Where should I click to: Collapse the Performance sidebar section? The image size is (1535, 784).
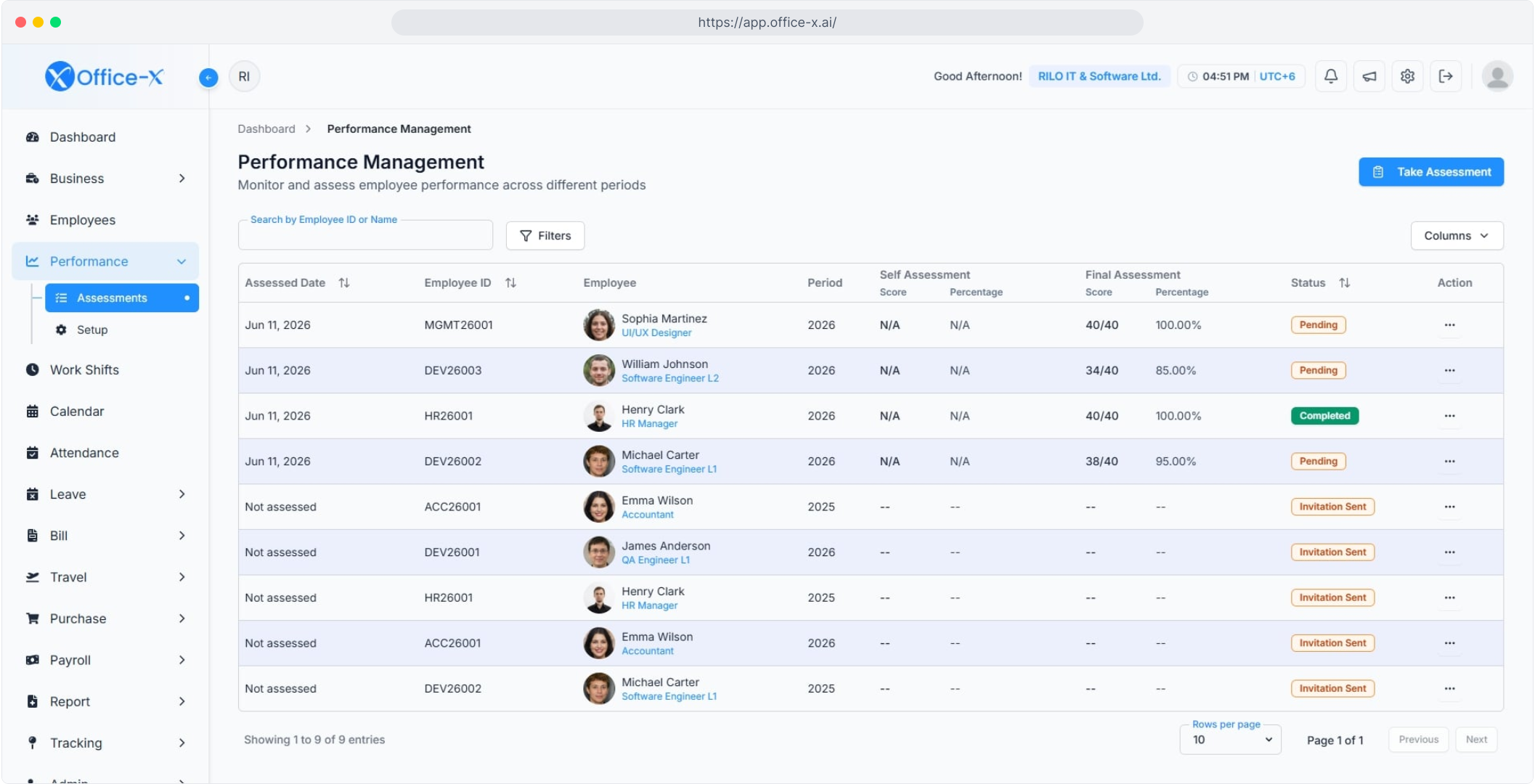tap(105, 261)
